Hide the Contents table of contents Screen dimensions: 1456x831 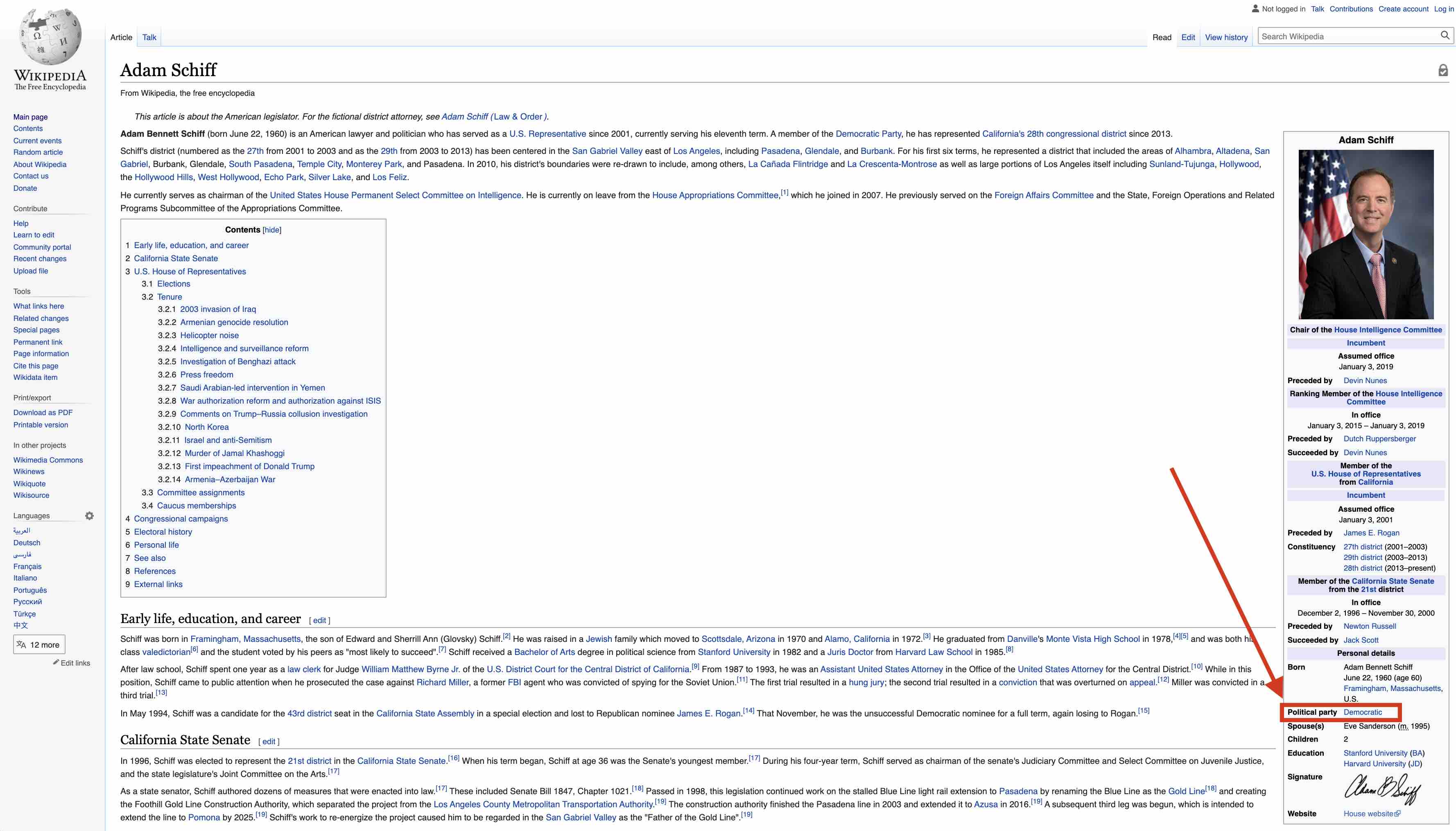[x=273, y=229]
